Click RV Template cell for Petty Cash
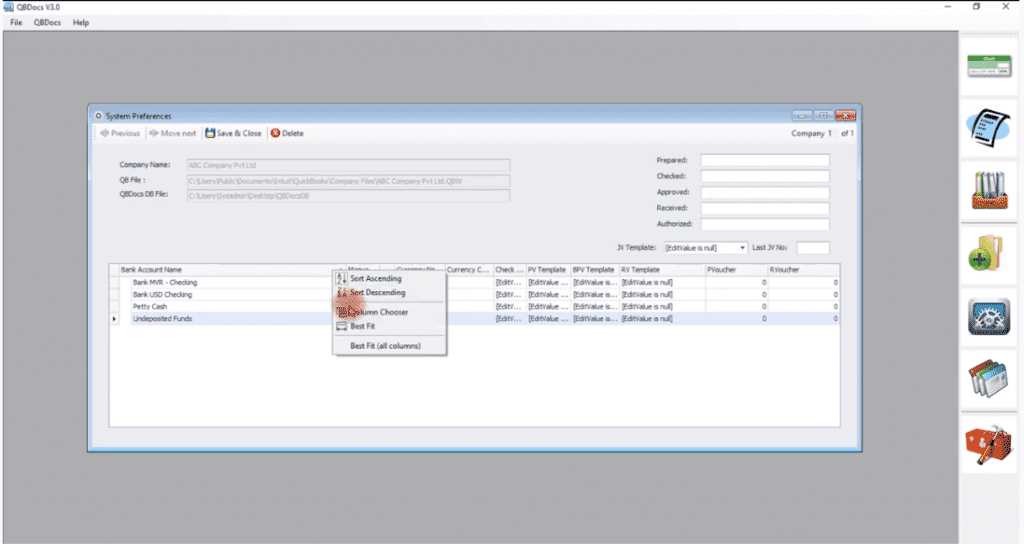 (x=662, y=306)
